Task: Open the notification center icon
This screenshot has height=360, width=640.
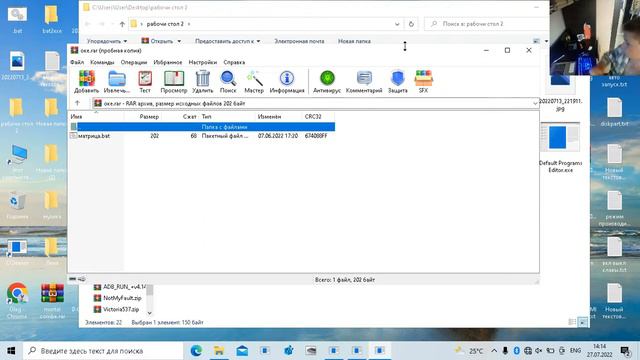Action: coord(625,351)
